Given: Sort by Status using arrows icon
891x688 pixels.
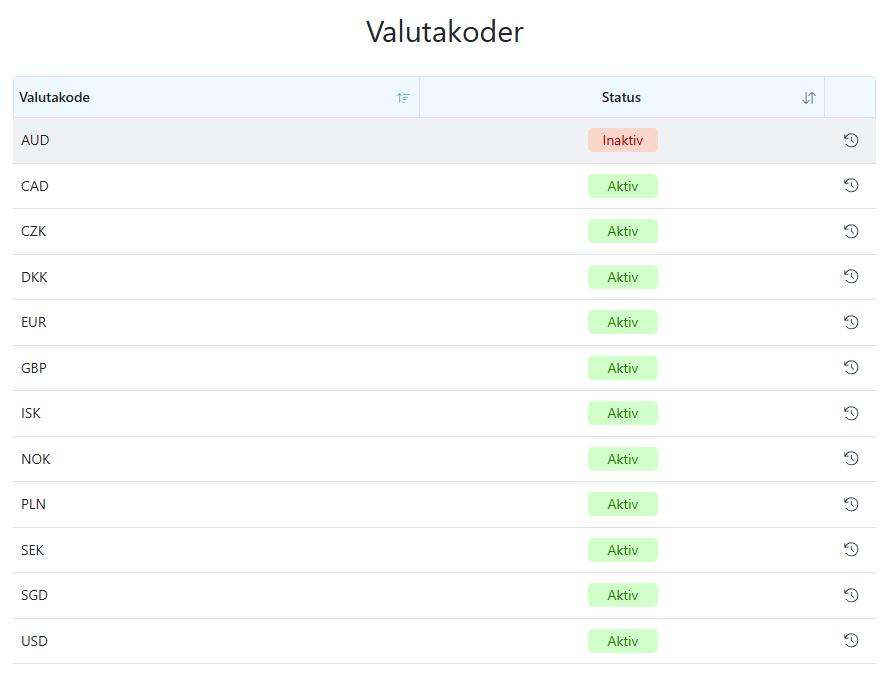Looking at the screenshot, I should coord(809,98).
